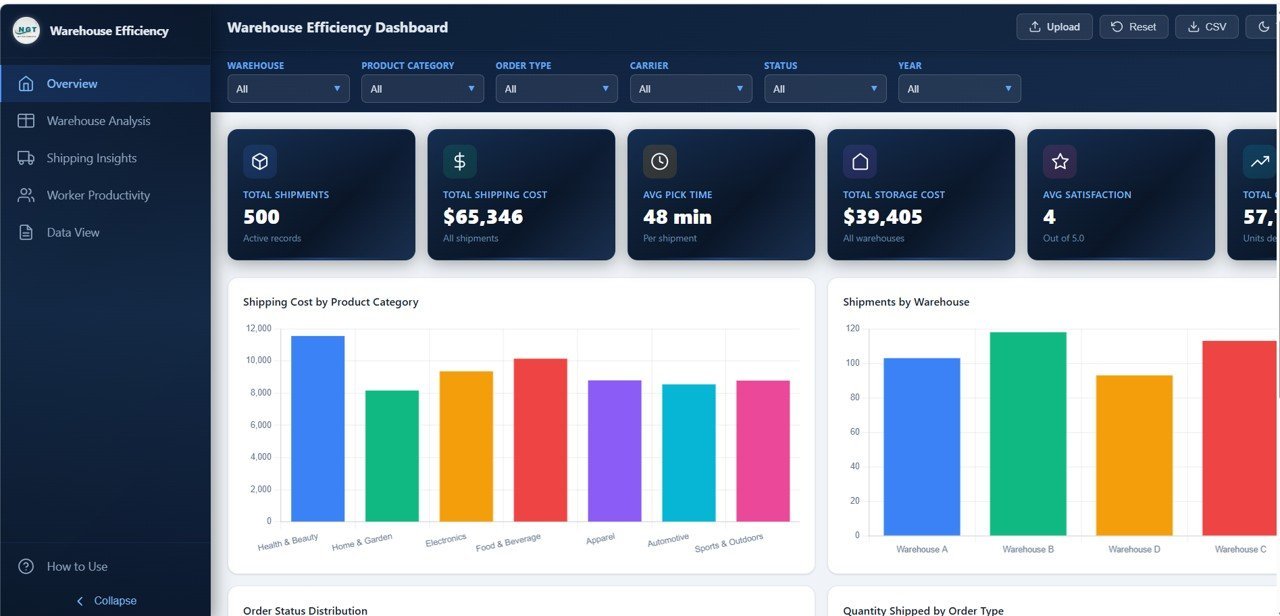
Task: Click the star icon on Avg Satisfaction card
Action: [x=1060, y=162]
